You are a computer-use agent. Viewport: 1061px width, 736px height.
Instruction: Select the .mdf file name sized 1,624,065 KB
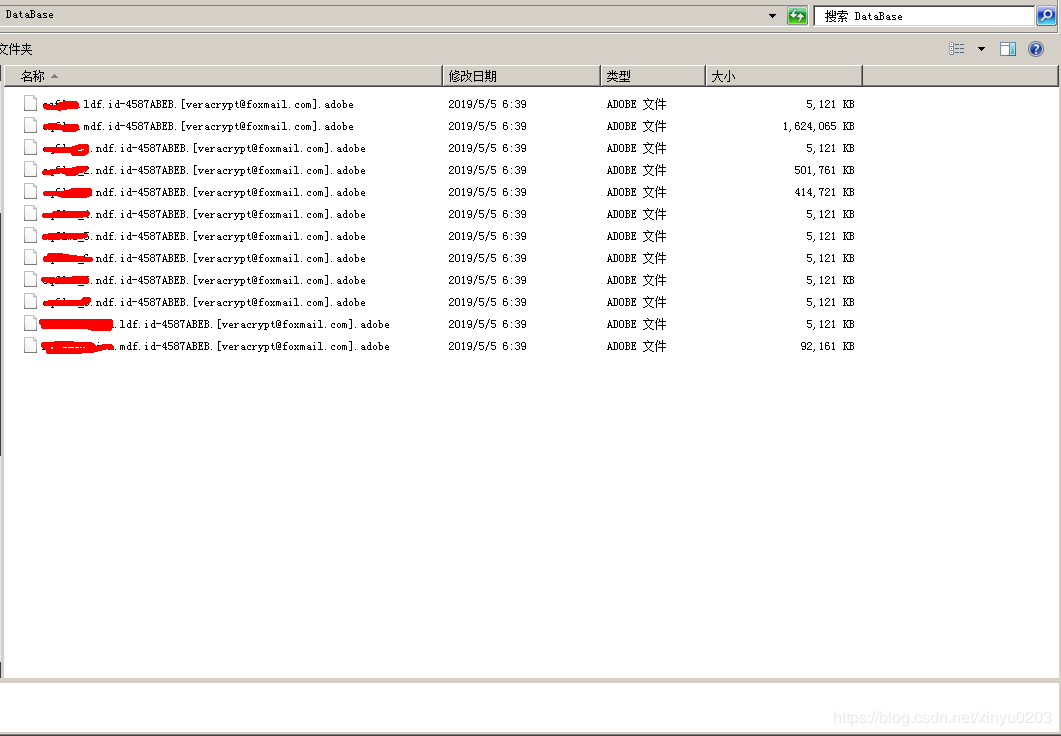(198, 126)
